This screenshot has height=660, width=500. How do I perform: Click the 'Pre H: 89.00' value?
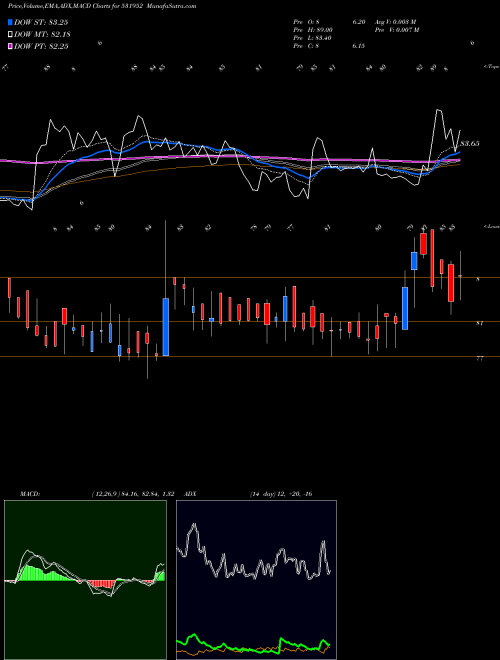(313, 30)
